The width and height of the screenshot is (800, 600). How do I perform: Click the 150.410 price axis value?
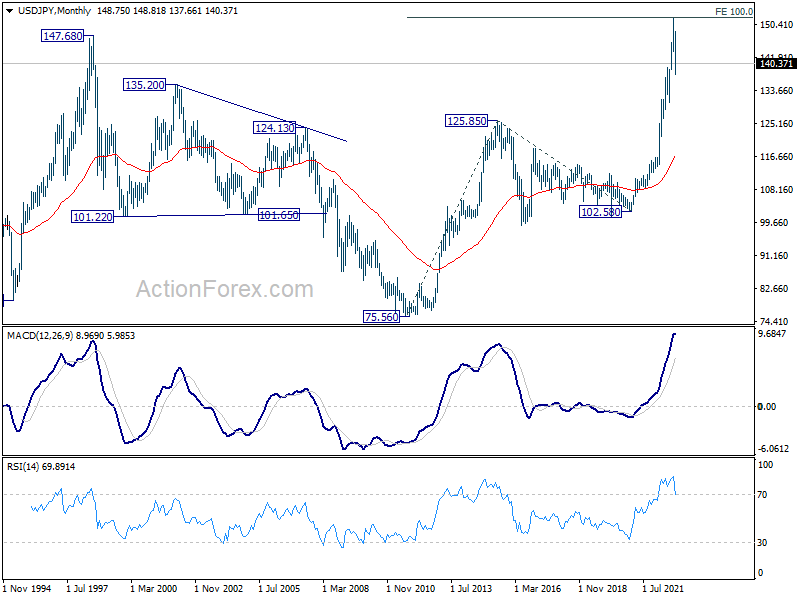click(x=776, y=24)
